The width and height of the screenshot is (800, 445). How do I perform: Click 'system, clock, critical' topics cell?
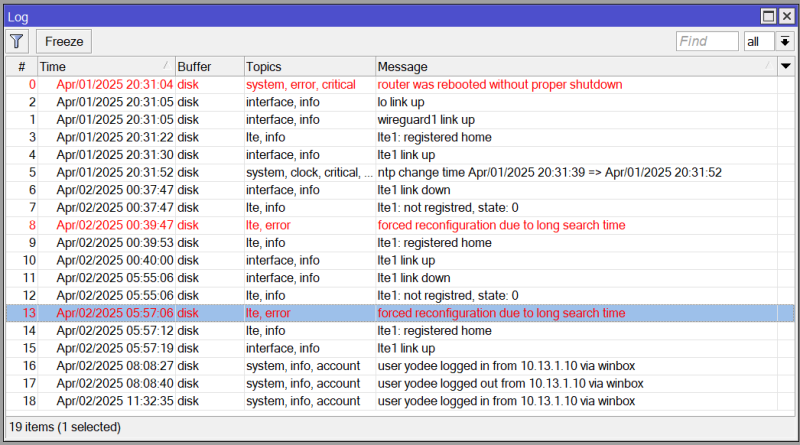(309, 172)
